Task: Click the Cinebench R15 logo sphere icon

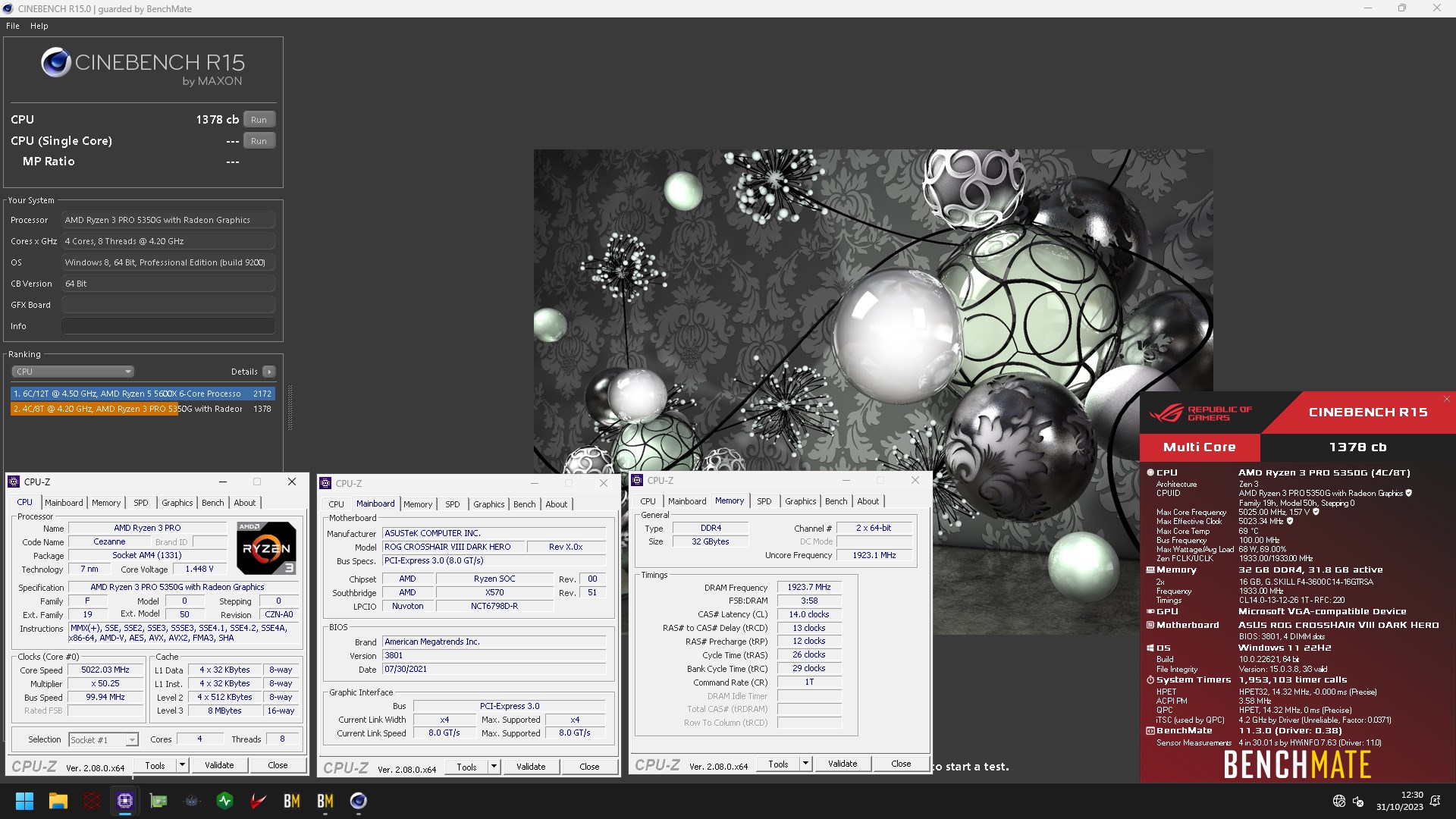Action: [x=56, y=62]
